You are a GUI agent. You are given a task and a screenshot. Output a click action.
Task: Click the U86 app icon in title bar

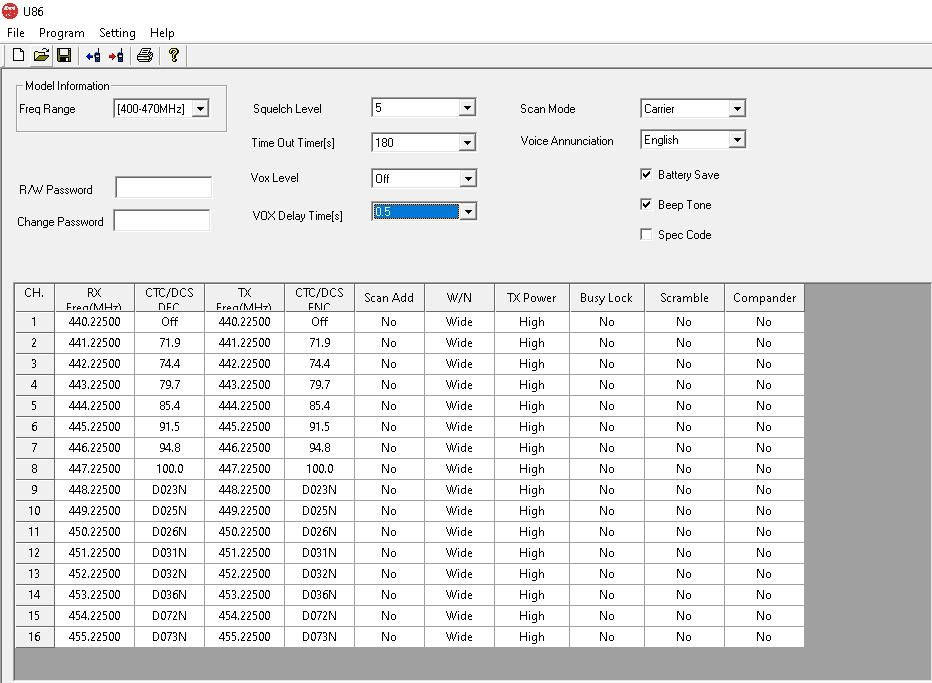10,11
